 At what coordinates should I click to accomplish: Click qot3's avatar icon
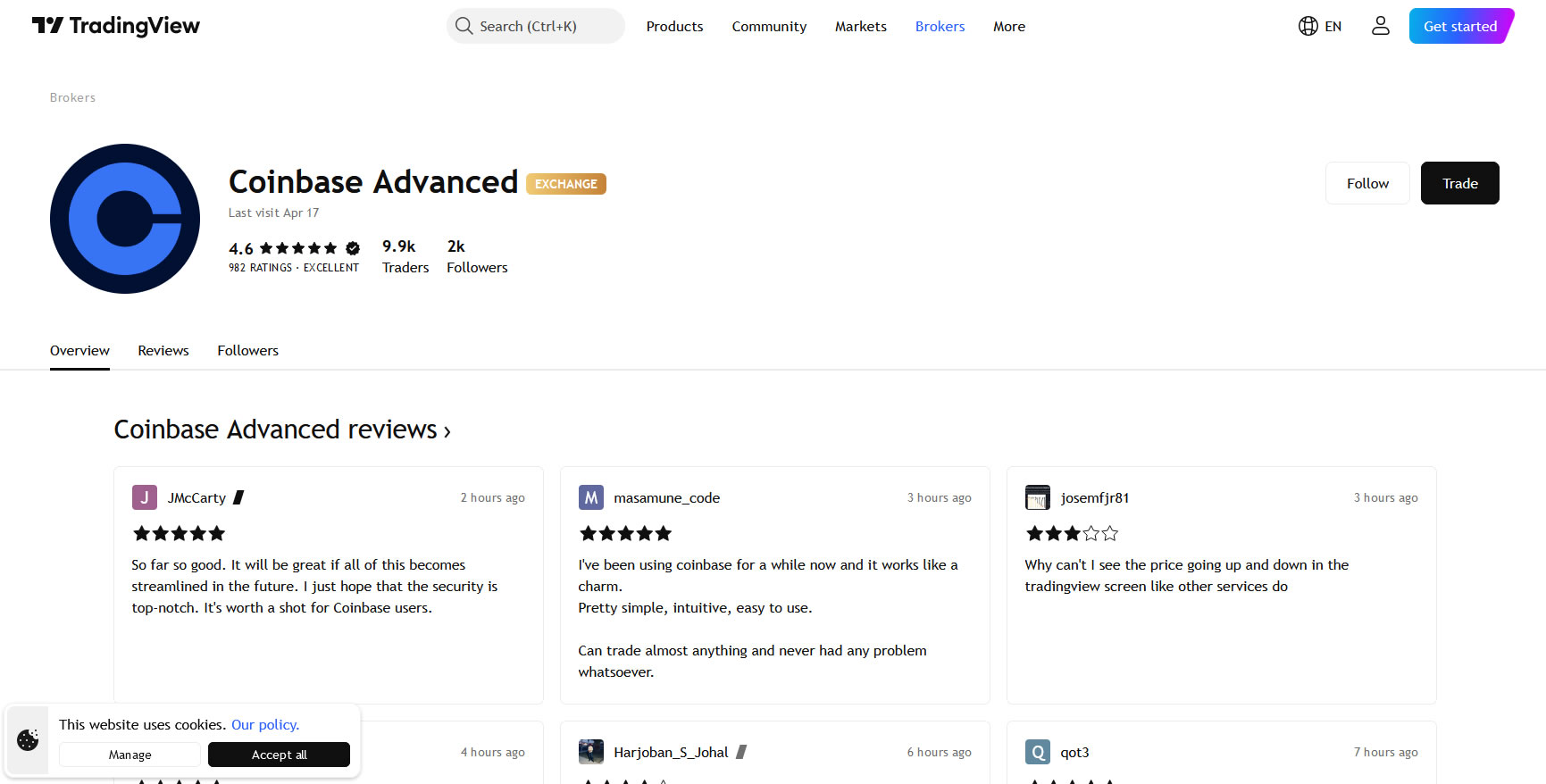[x=1037, y=752]
